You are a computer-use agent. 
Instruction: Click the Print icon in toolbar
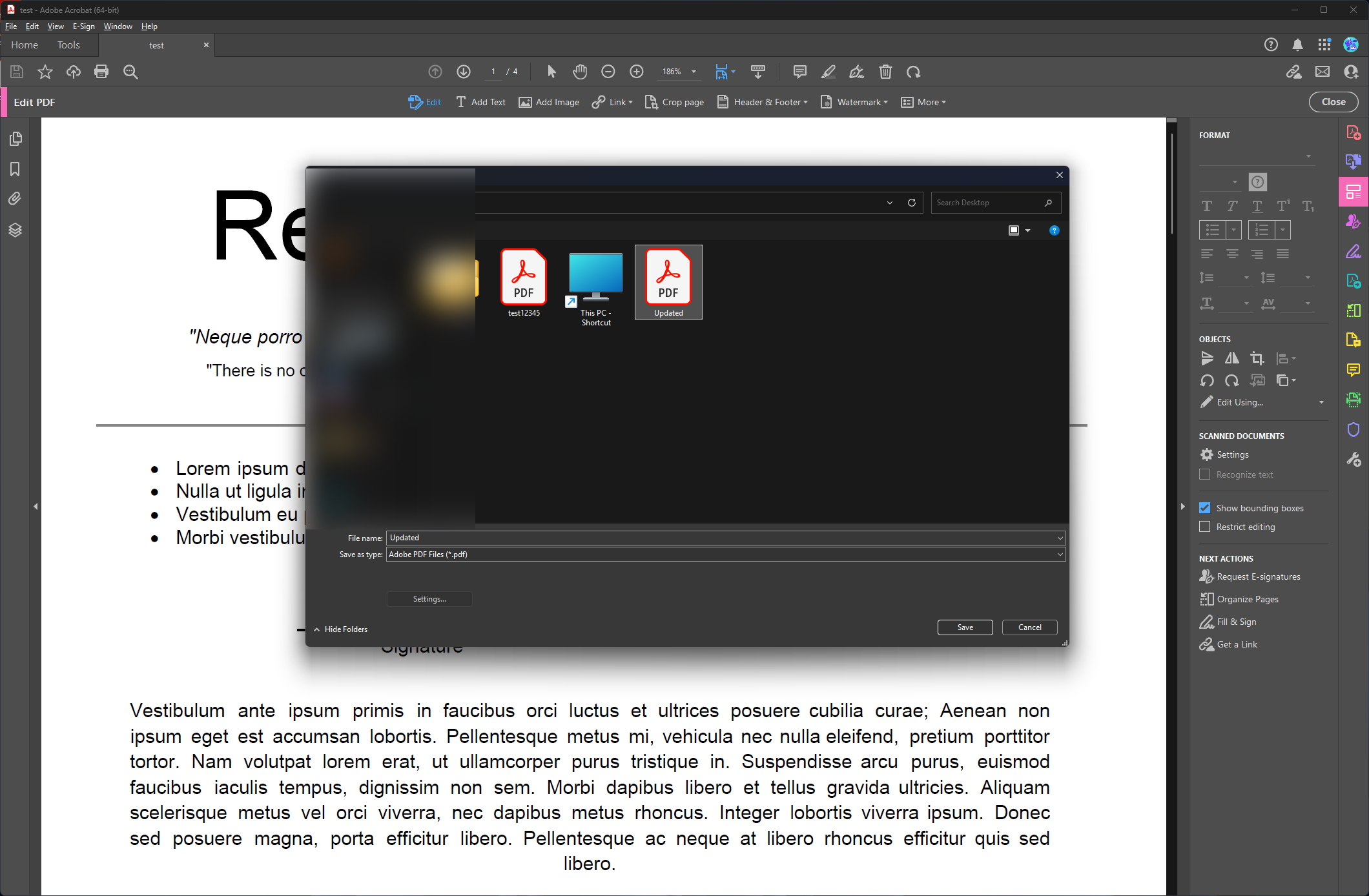(101, 72)
